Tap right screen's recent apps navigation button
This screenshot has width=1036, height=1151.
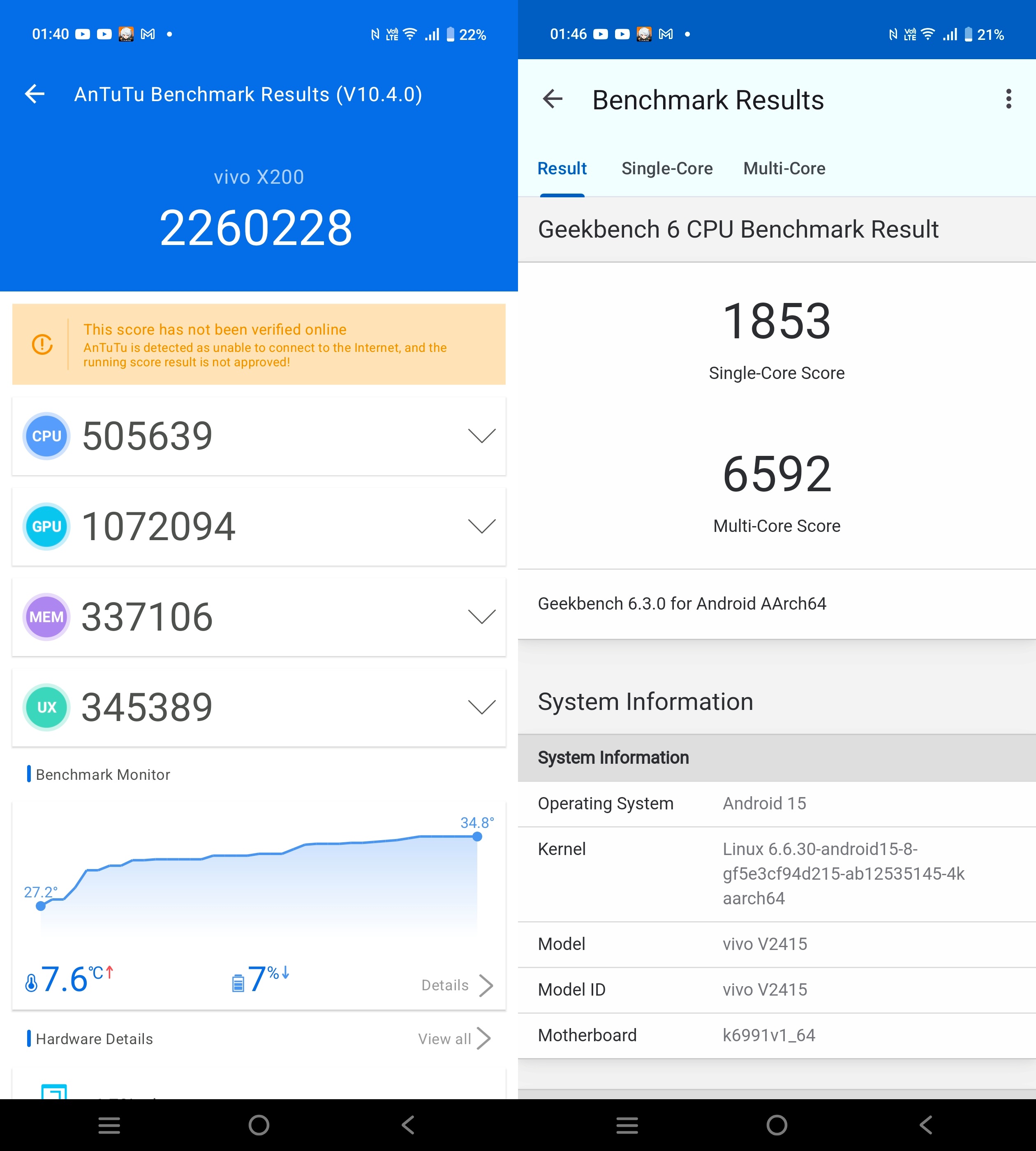(x=627, y=1125)
